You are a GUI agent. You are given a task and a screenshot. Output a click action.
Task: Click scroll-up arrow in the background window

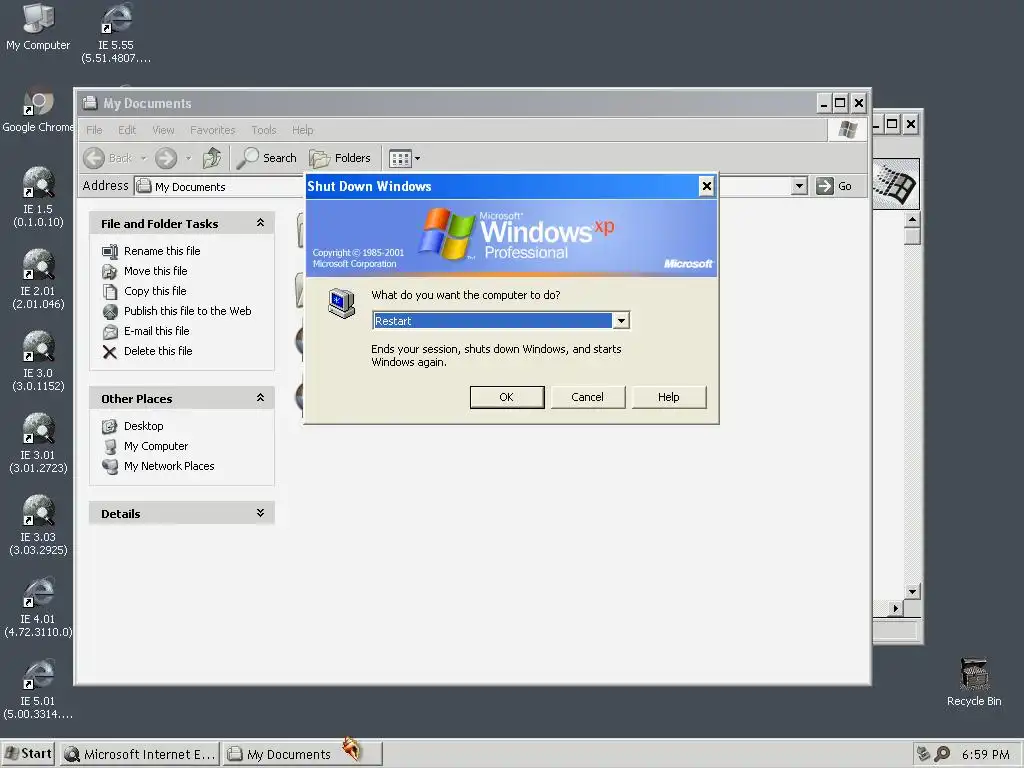pyautogui.click(x=913, y=219)
